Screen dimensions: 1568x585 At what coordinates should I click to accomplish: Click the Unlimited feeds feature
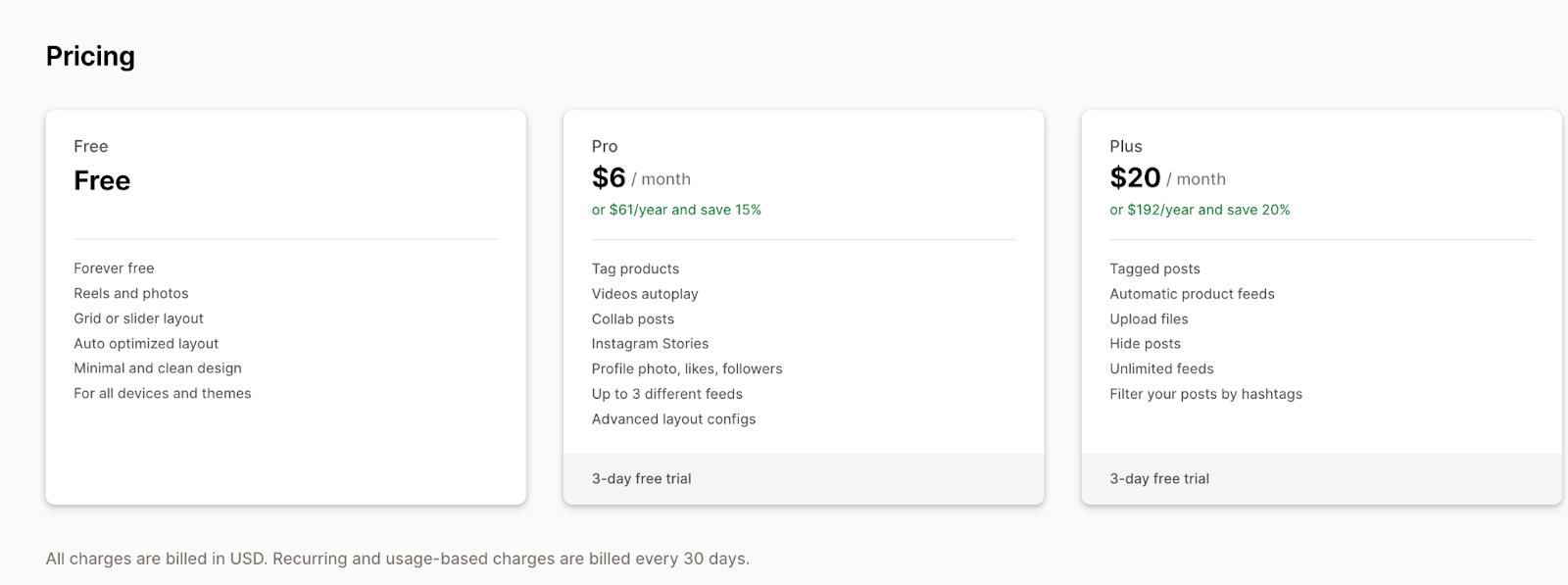1161,369
